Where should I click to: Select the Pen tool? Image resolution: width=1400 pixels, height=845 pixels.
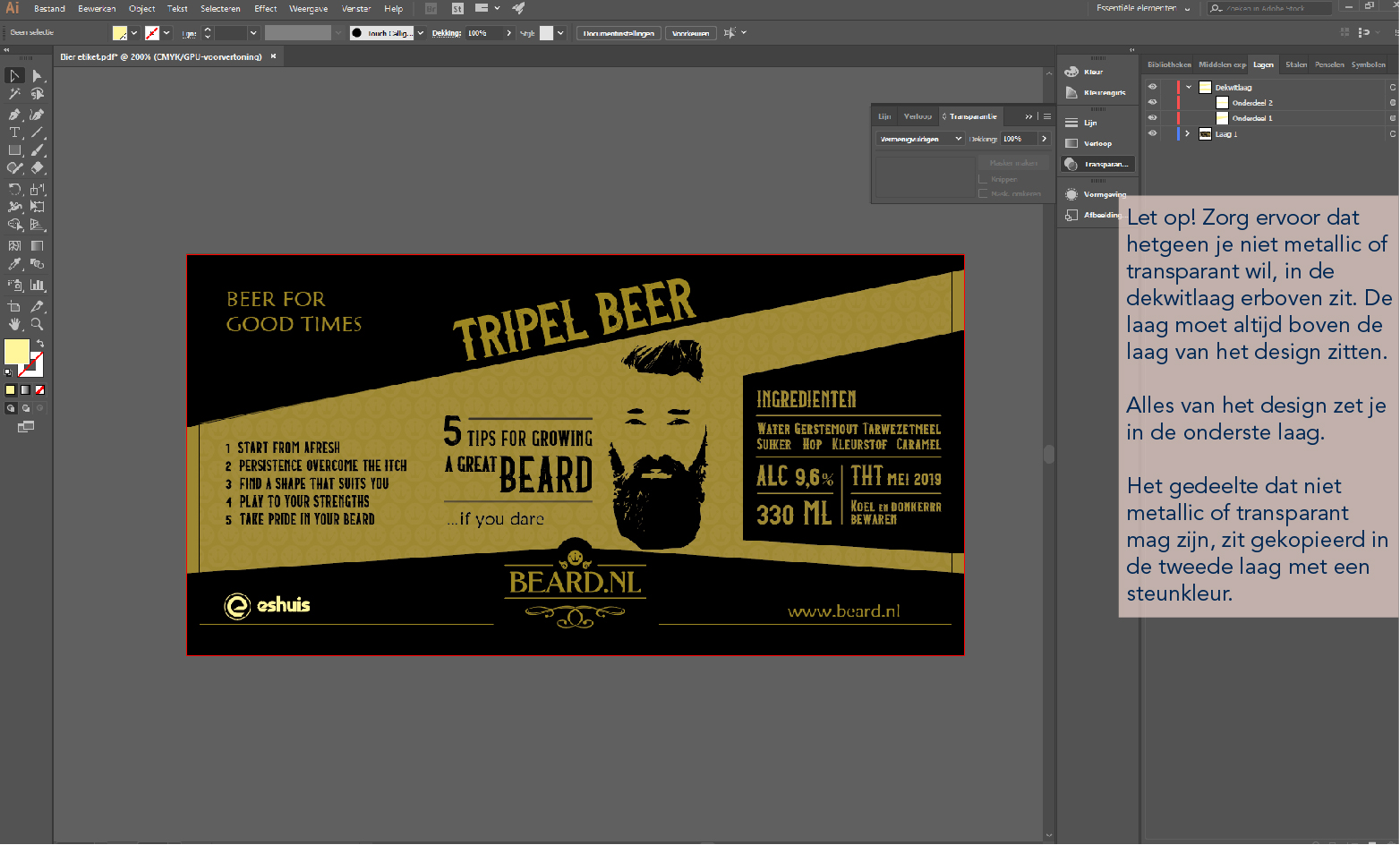[14, 115]
